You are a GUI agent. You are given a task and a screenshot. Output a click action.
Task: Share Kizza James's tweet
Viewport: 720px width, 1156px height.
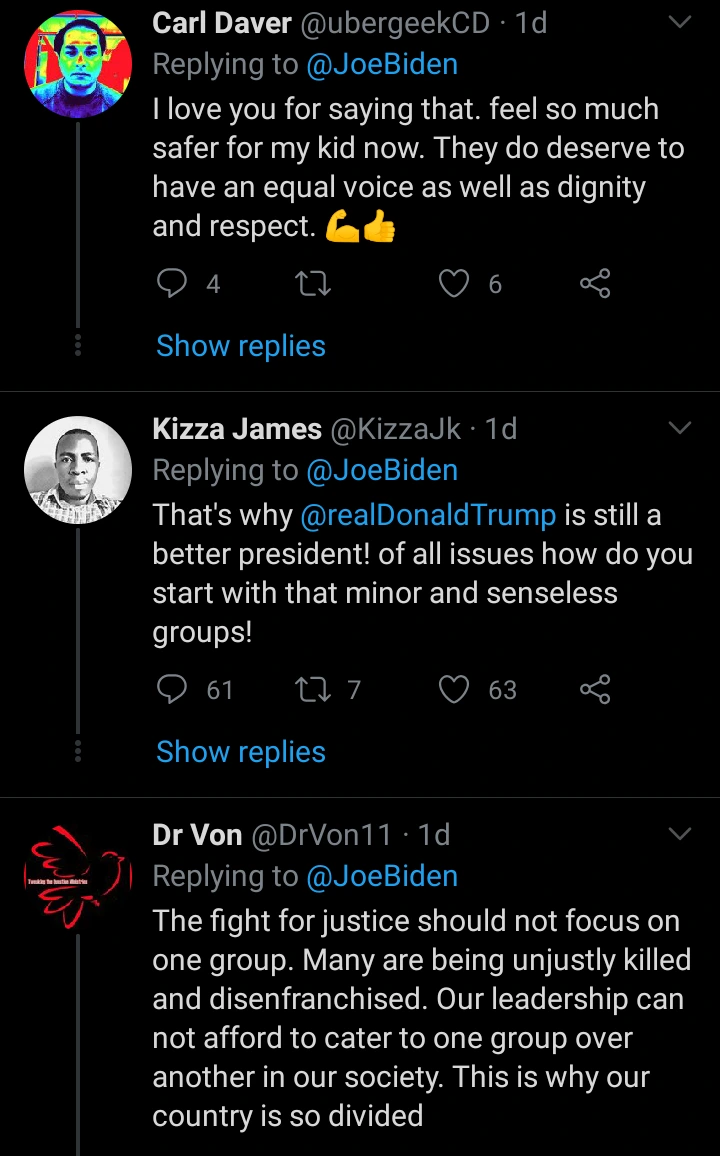click(595, 690)
